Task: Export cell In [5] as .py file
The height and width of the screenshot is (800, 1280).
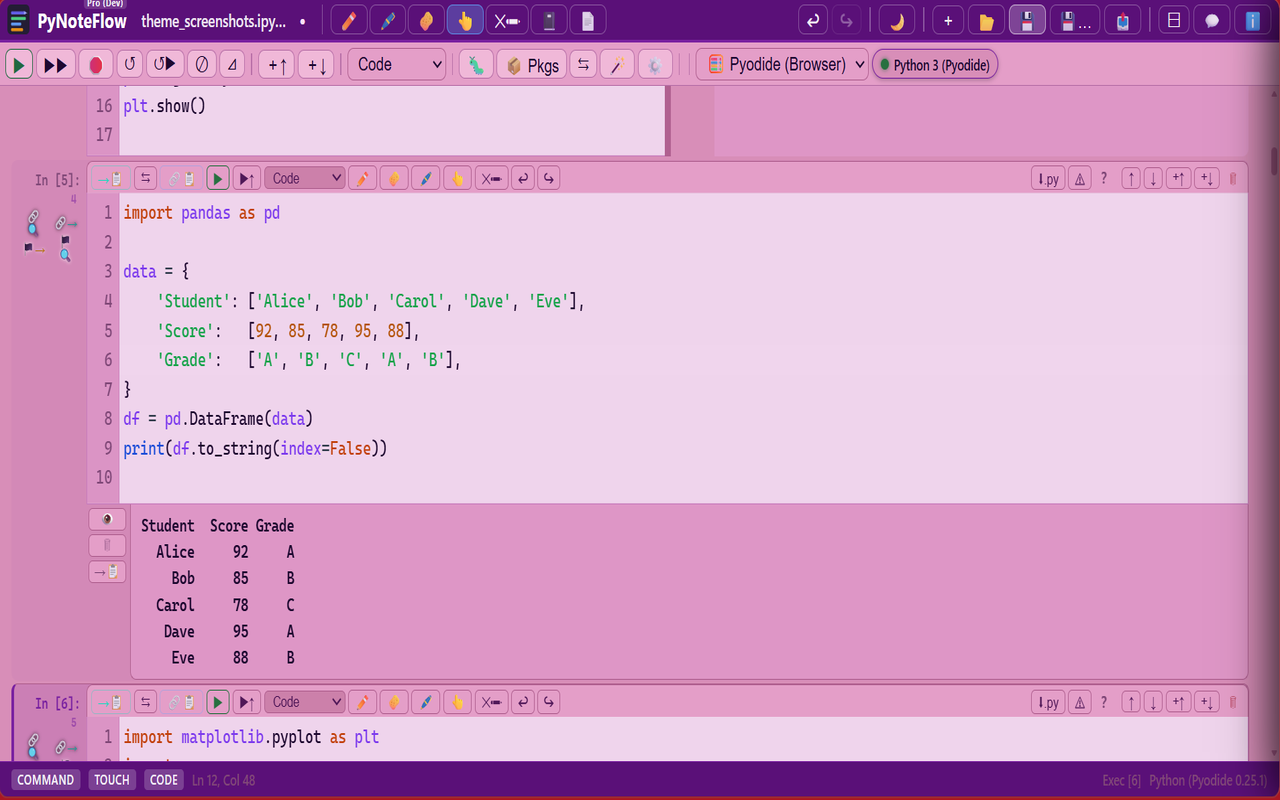Action: click(x=1048, y=179)
